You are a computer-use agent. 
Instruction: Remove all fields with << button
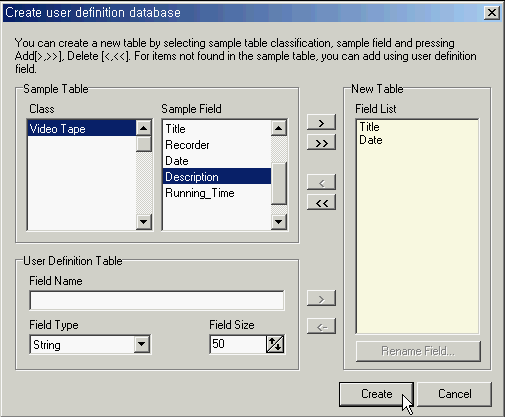click(x=321, y=202)
